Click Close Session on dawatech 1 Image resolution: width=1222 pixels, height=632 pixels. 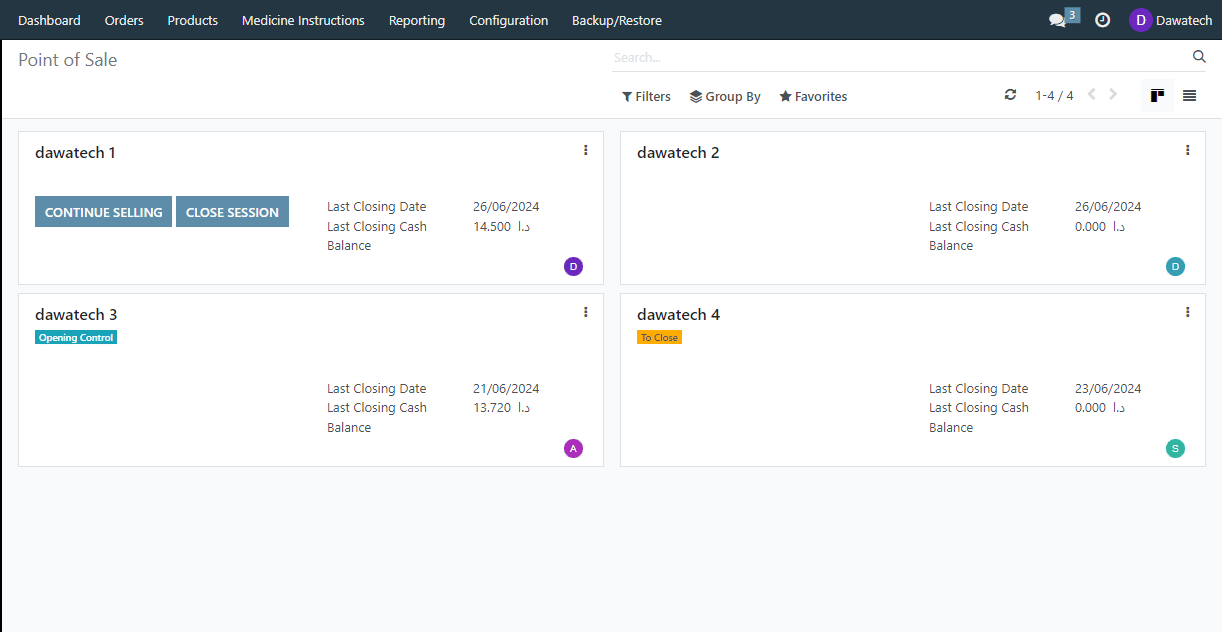232,212
